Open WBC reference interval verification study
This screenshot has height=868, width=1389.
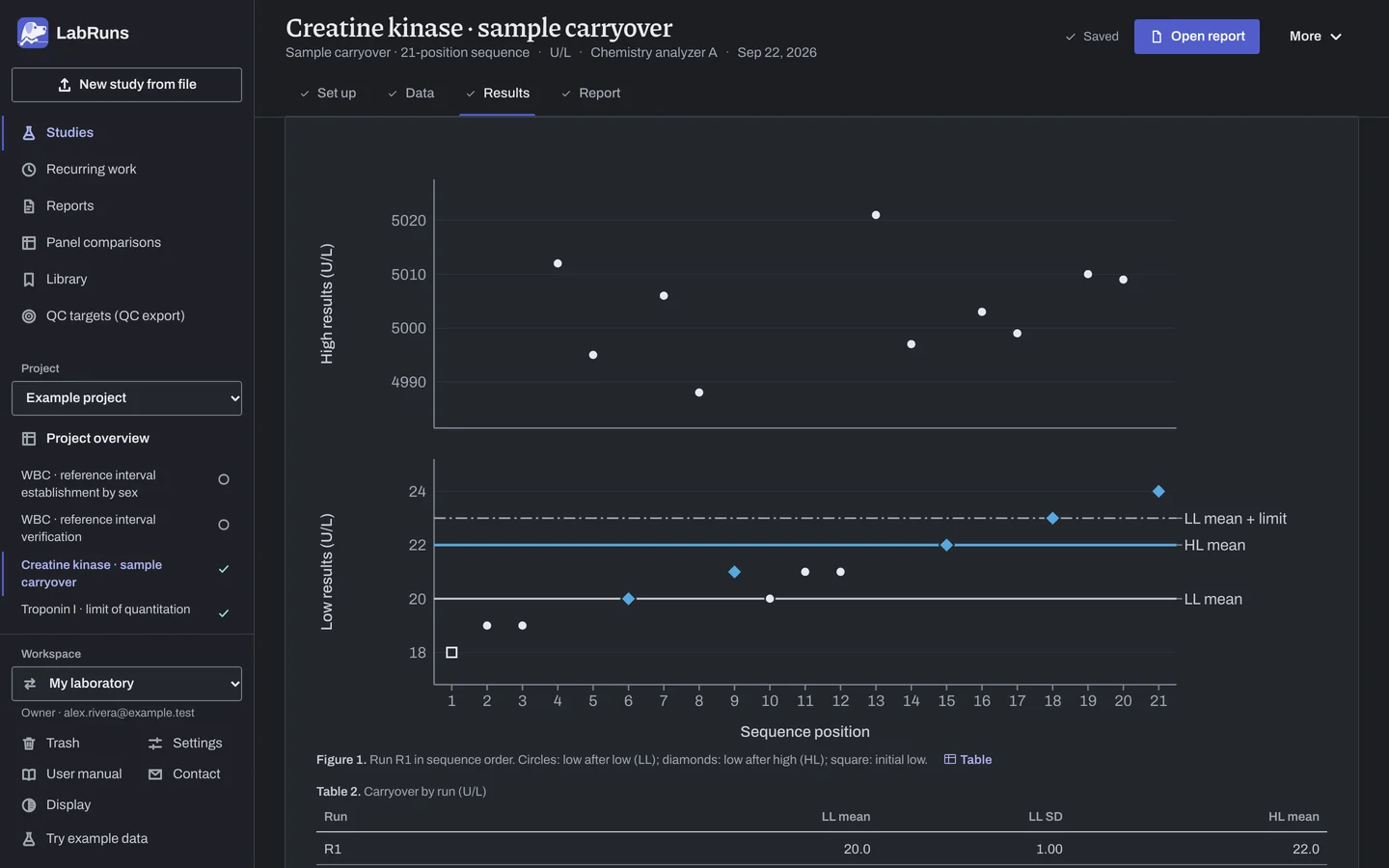126,529
